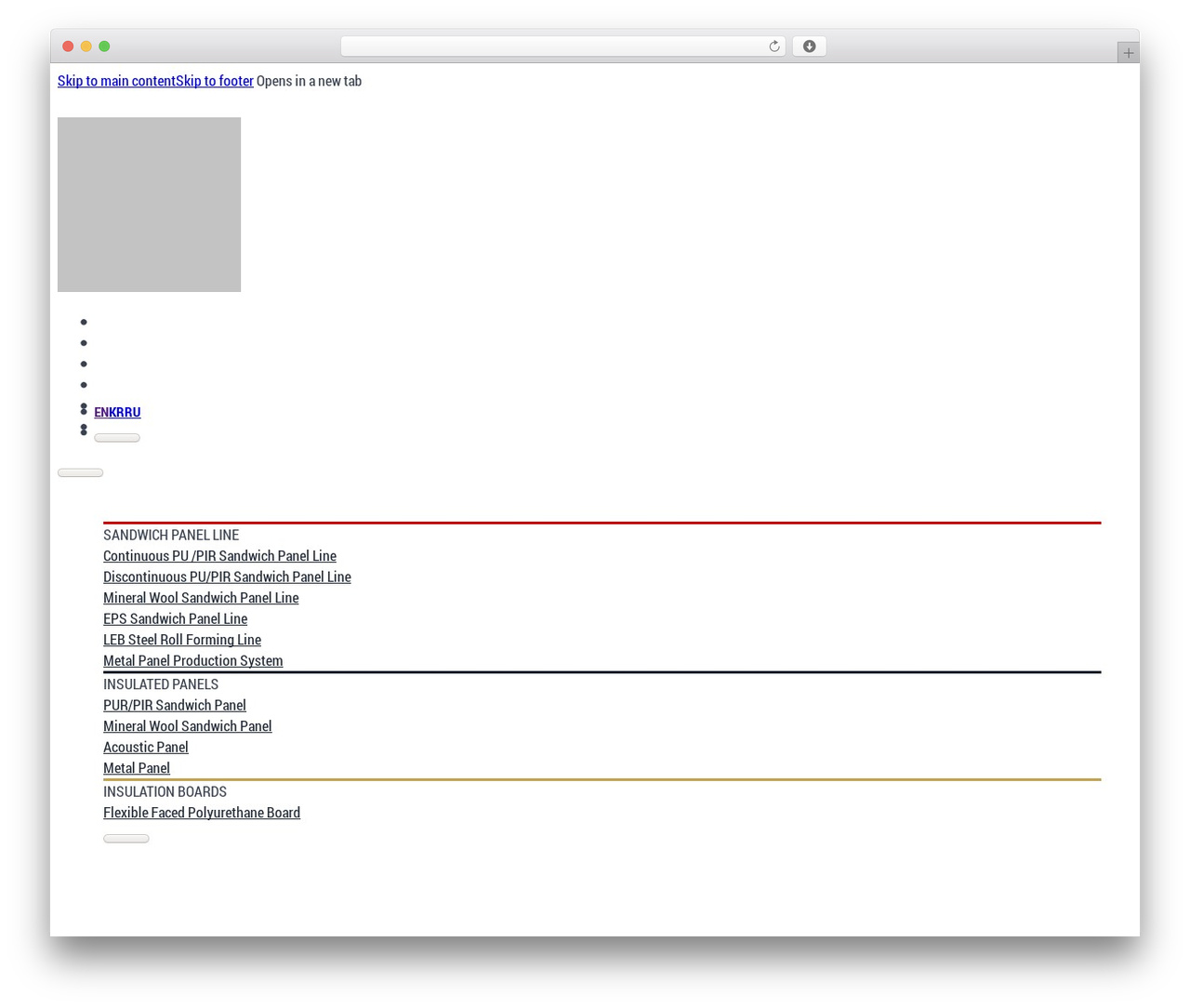Close the browser window with the red button
The width and height of the screenshot is (1190, 1008).
[x=68, y=46]
